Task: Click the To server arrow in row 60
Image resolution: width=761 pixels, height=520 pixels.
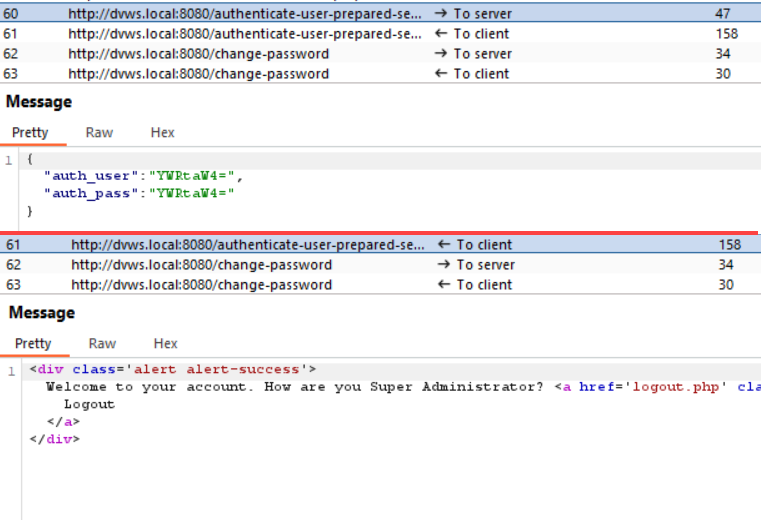Action: [x=441, y=13]
